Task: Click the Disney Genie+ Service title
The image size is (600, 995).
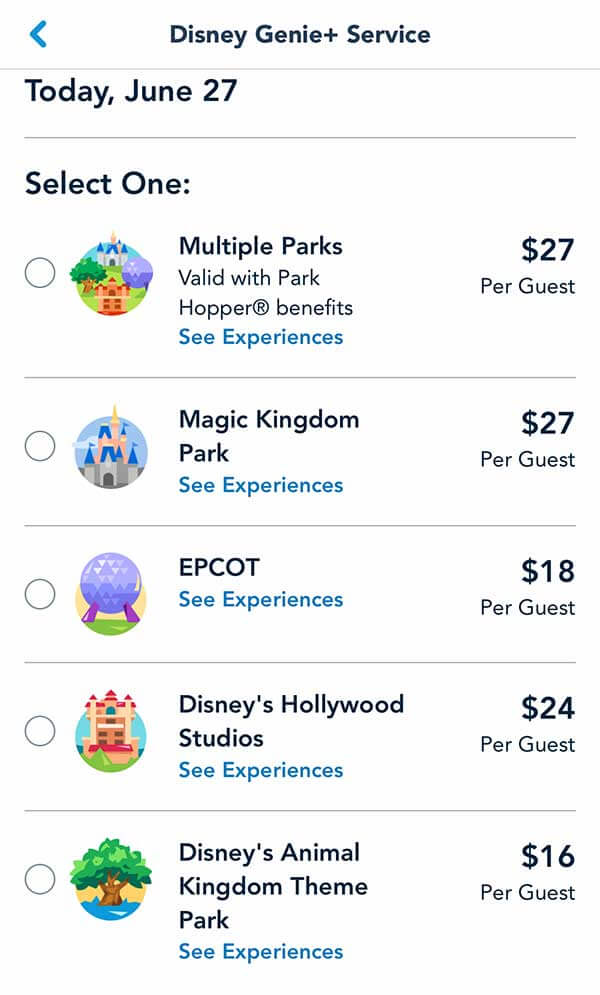Action: pyautogui.click(x=300, y=34)
